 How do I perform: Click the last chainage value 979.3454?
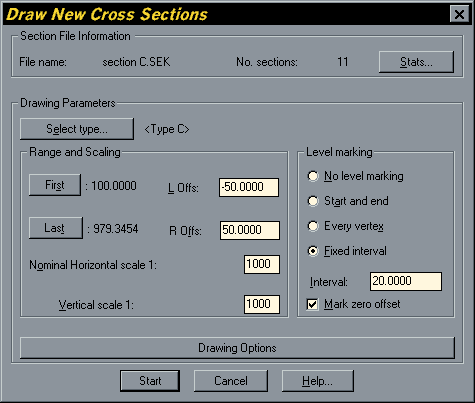[116, 229]
